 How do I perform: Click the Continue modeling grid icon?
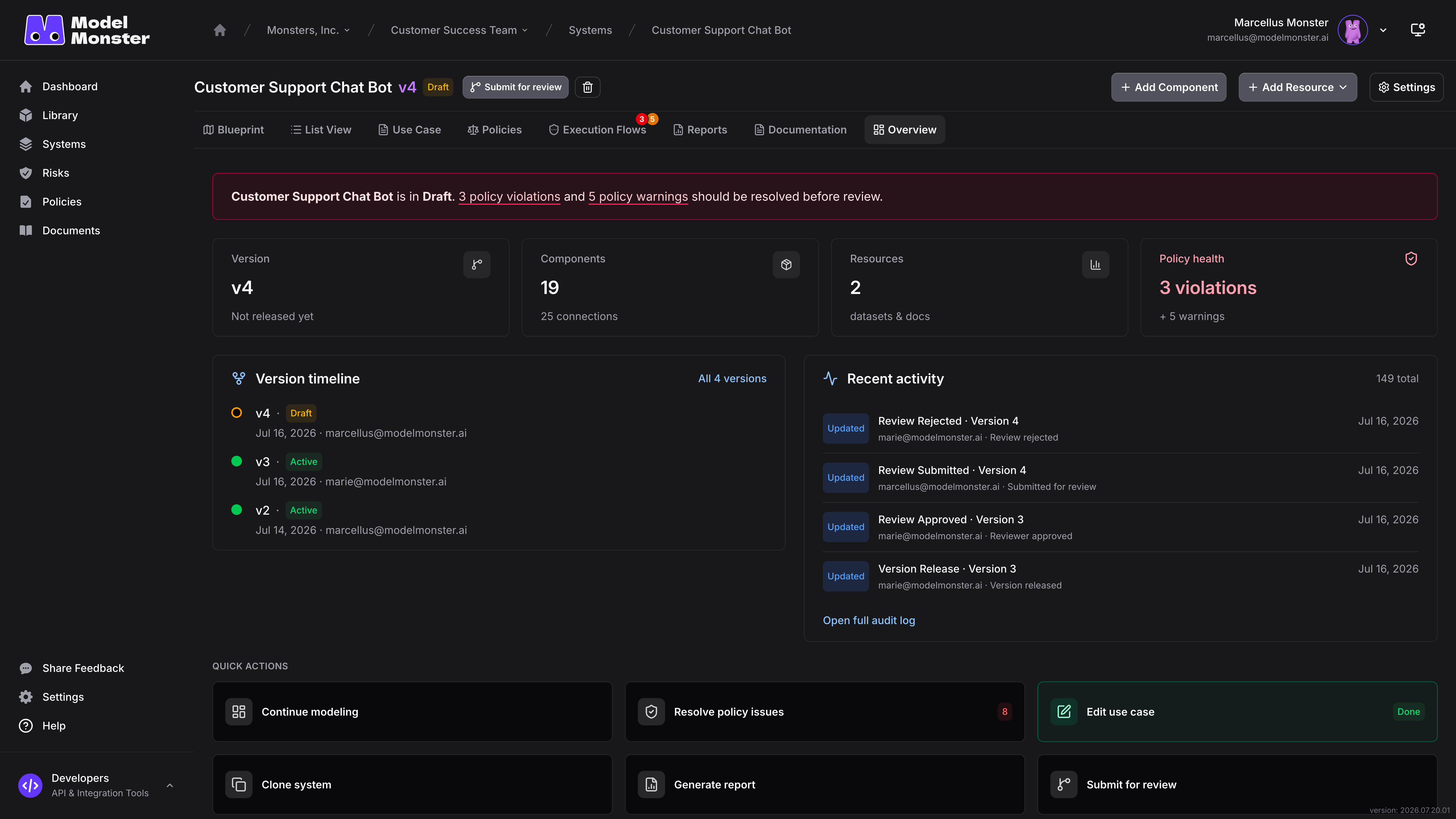pyautogui.click(x=239, y=712)
